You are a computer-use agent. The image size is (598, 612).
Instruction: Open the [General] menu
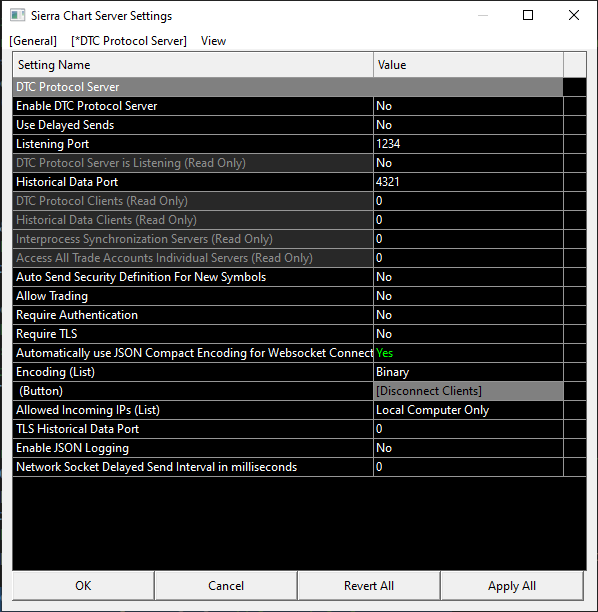tap(33, 41)
